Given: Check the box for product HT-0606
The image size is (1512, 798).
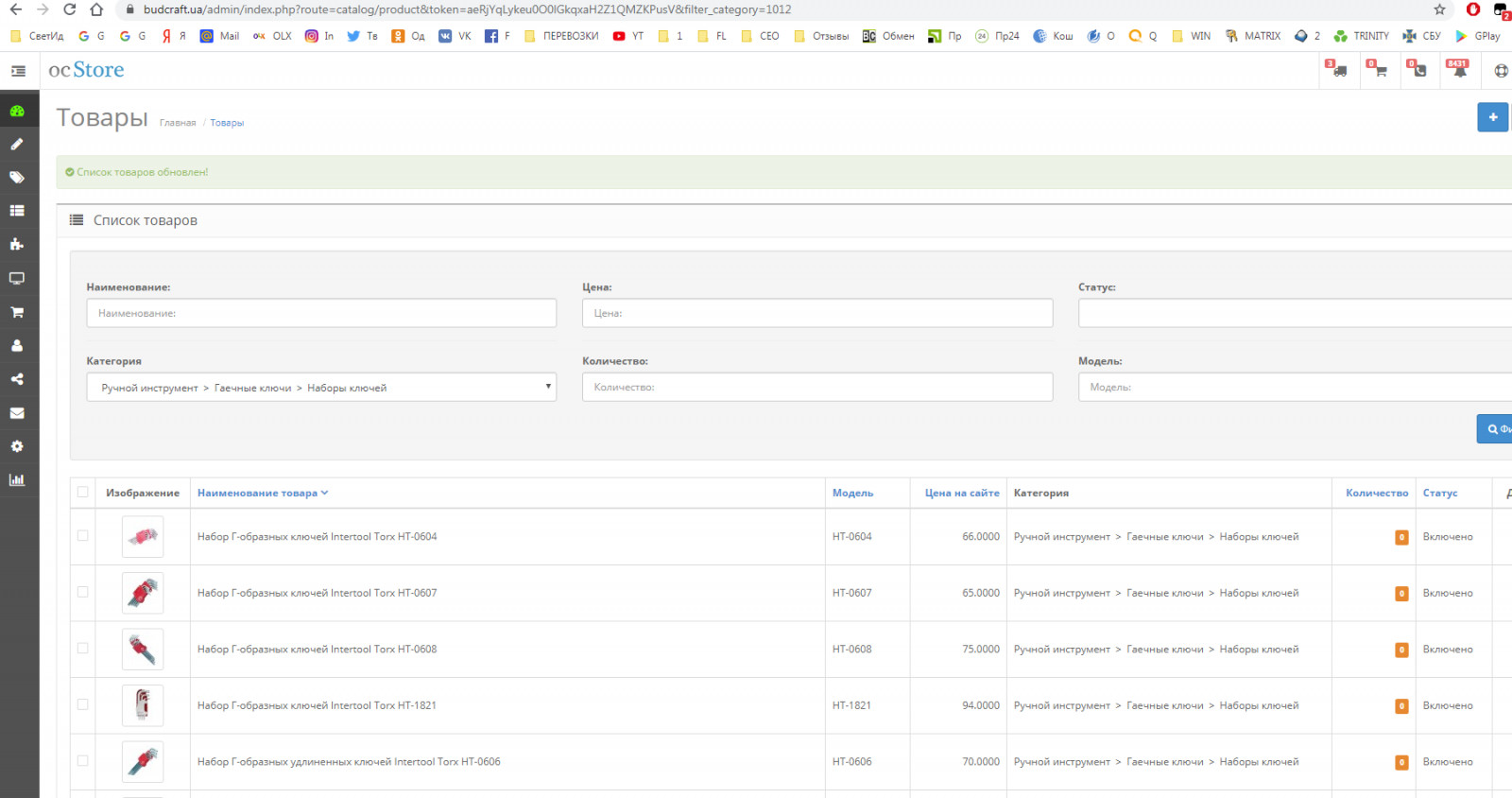Looking at the screenshot, I should 83,761.
